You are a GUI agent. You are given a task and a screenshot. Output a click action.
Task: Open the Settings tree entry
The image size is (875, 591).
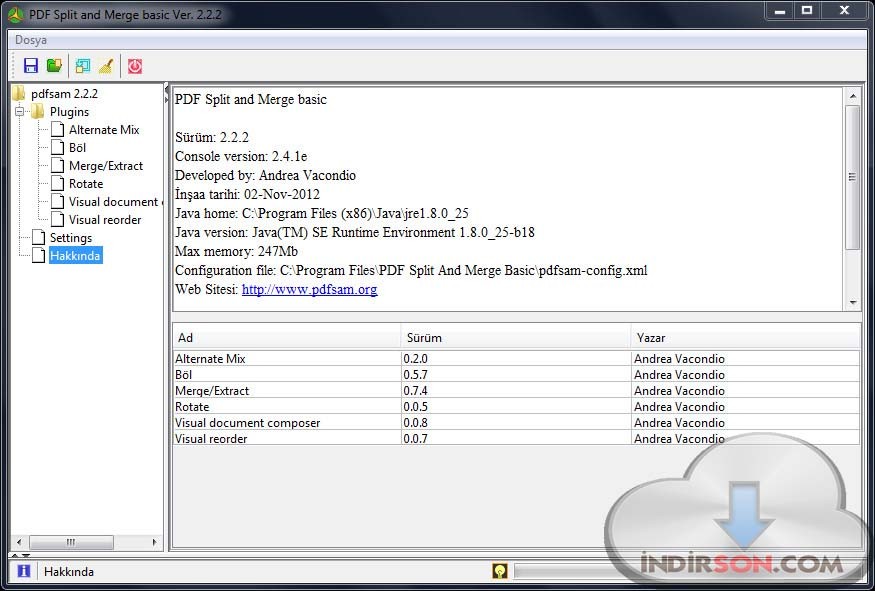click(71, 238)
